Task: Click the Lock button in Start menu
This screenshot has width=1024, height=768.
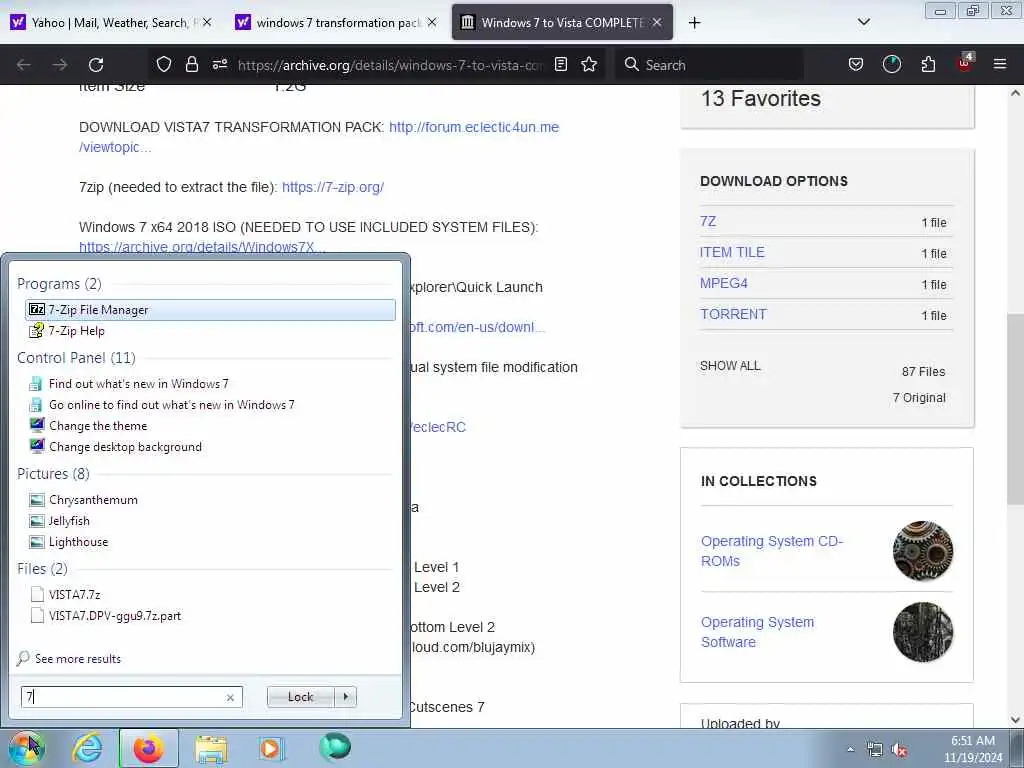Action: (300, 697)
